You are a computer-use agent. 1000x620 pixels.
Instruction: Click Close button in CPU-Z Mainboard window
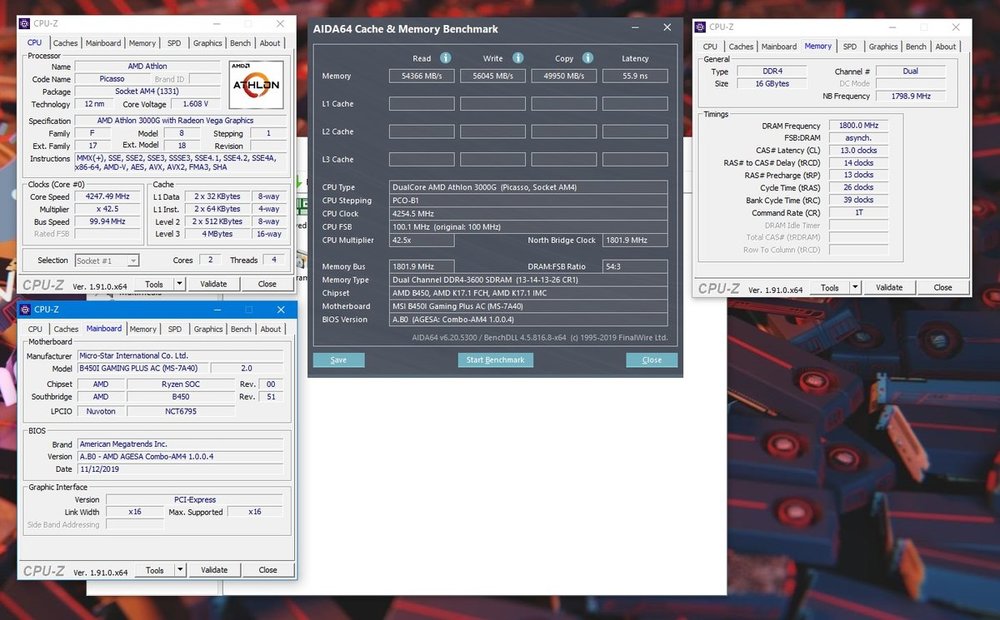click(268, 570)
